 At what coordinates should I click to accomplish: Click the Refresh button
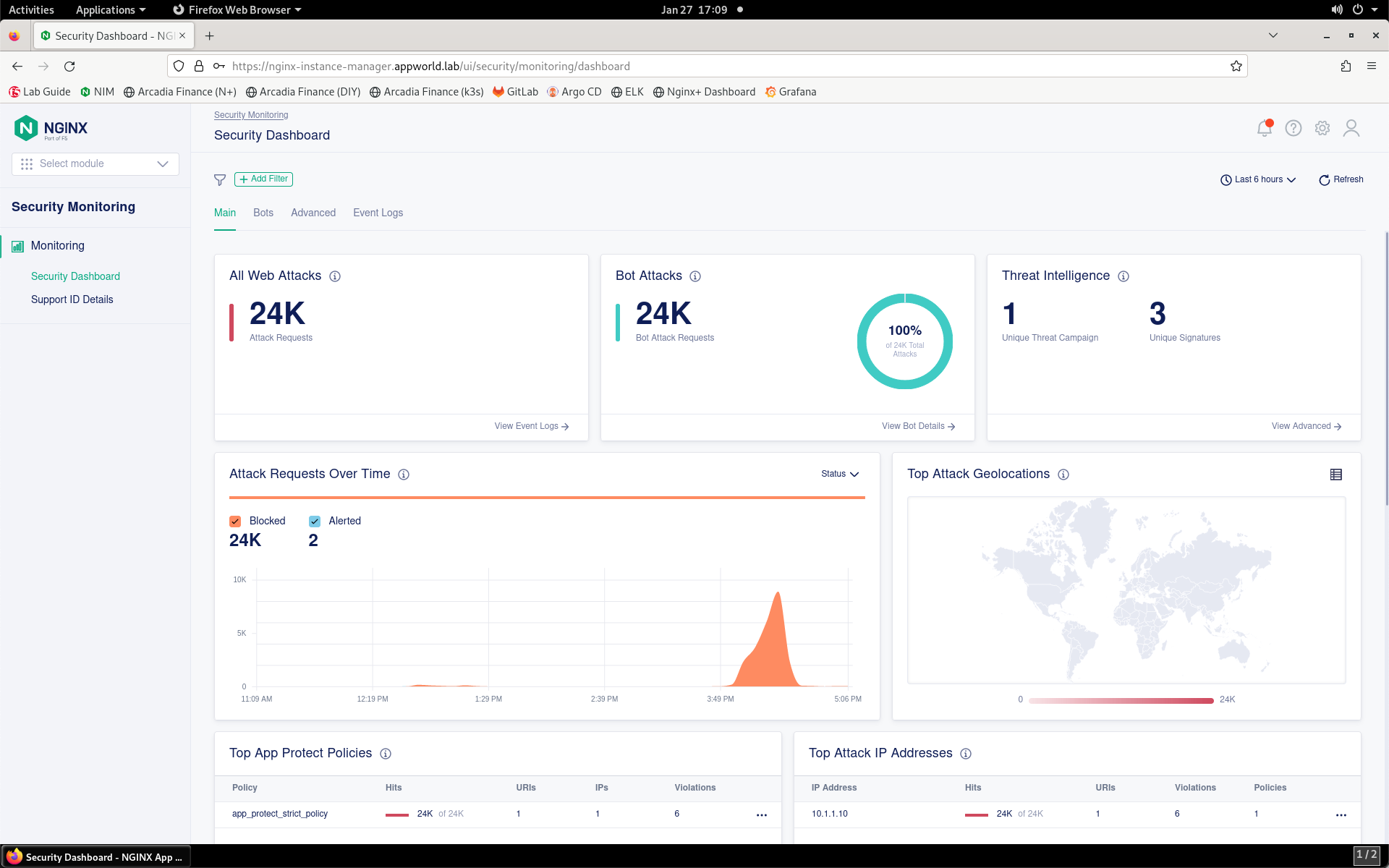[1341, 180]
